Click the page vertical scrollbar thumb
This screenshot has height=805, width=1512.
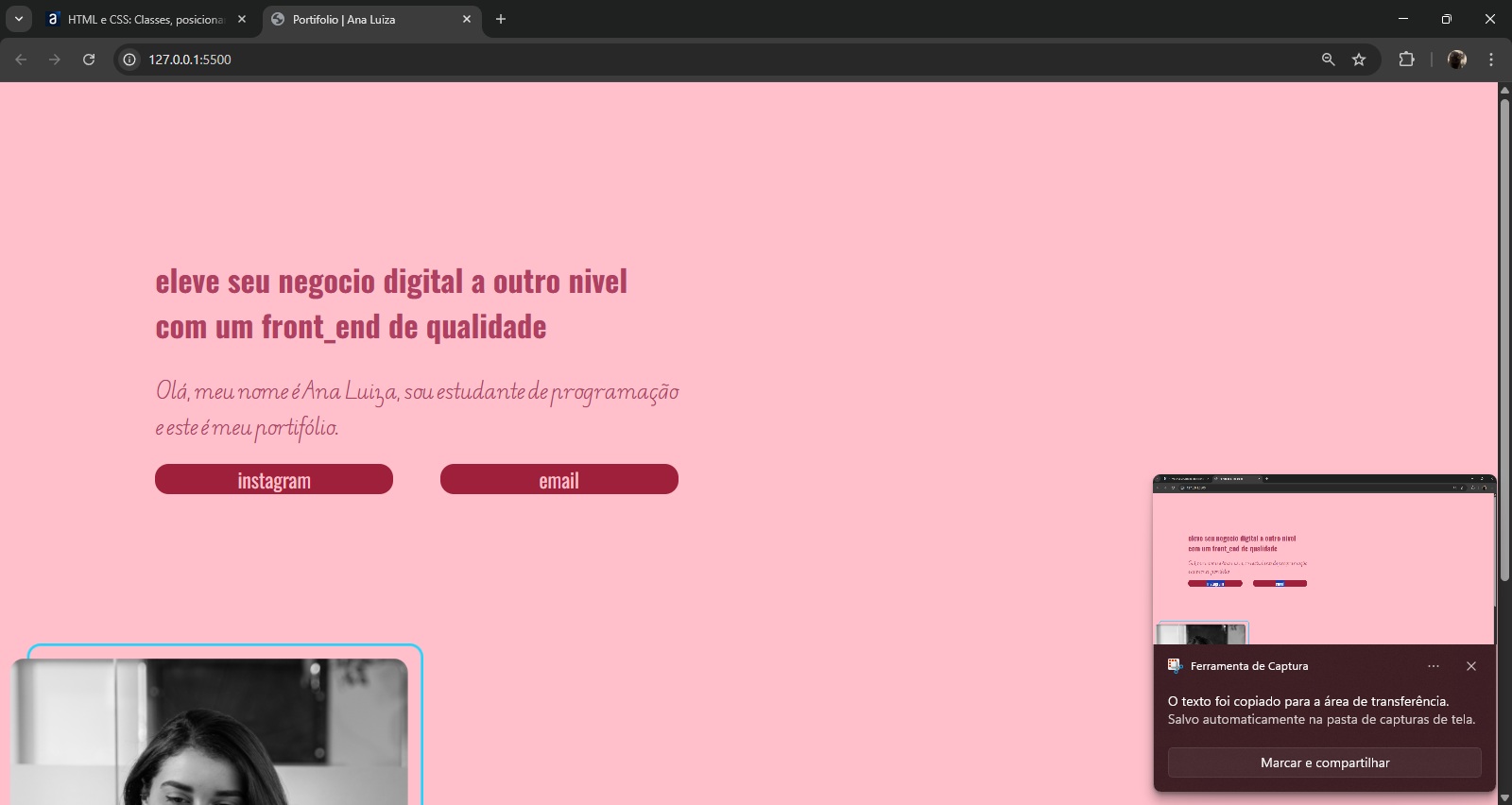[x=1504, y=340]
